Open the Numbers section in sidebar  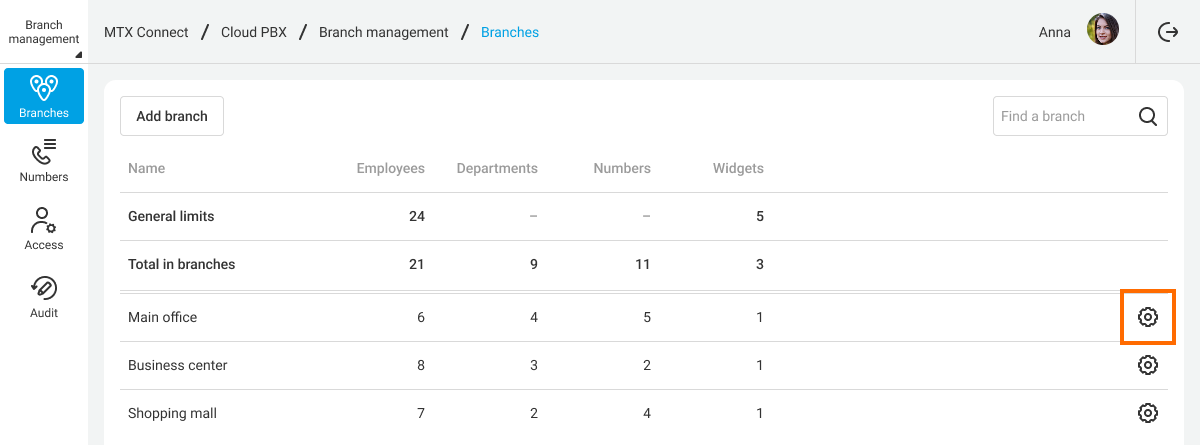[x=44, y=160]
